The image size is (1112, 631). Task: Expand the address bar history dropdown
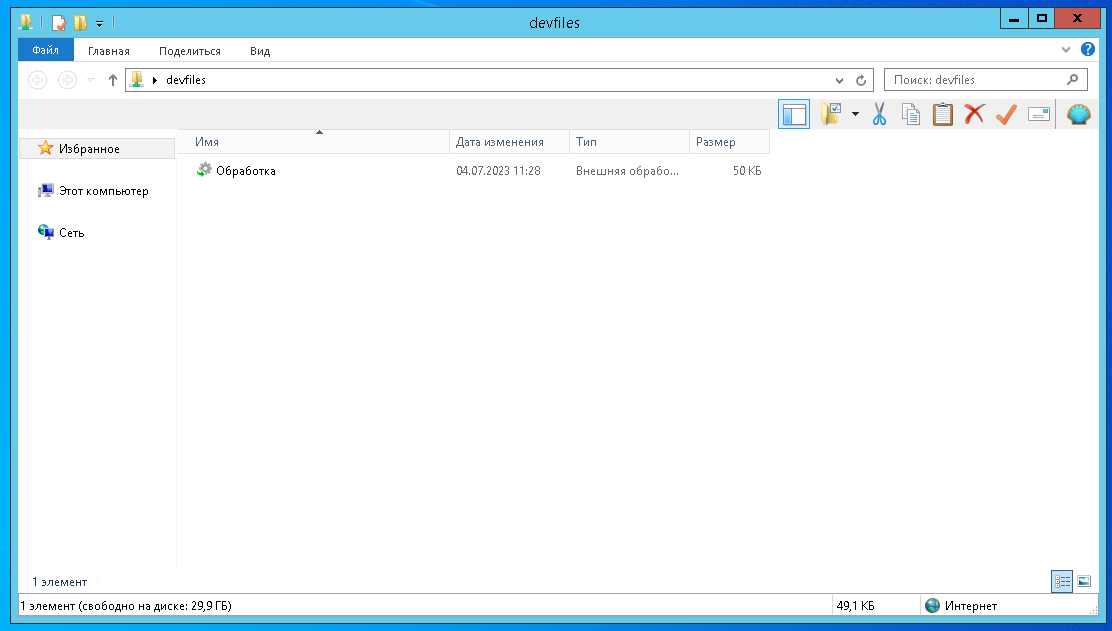[839, 80]
